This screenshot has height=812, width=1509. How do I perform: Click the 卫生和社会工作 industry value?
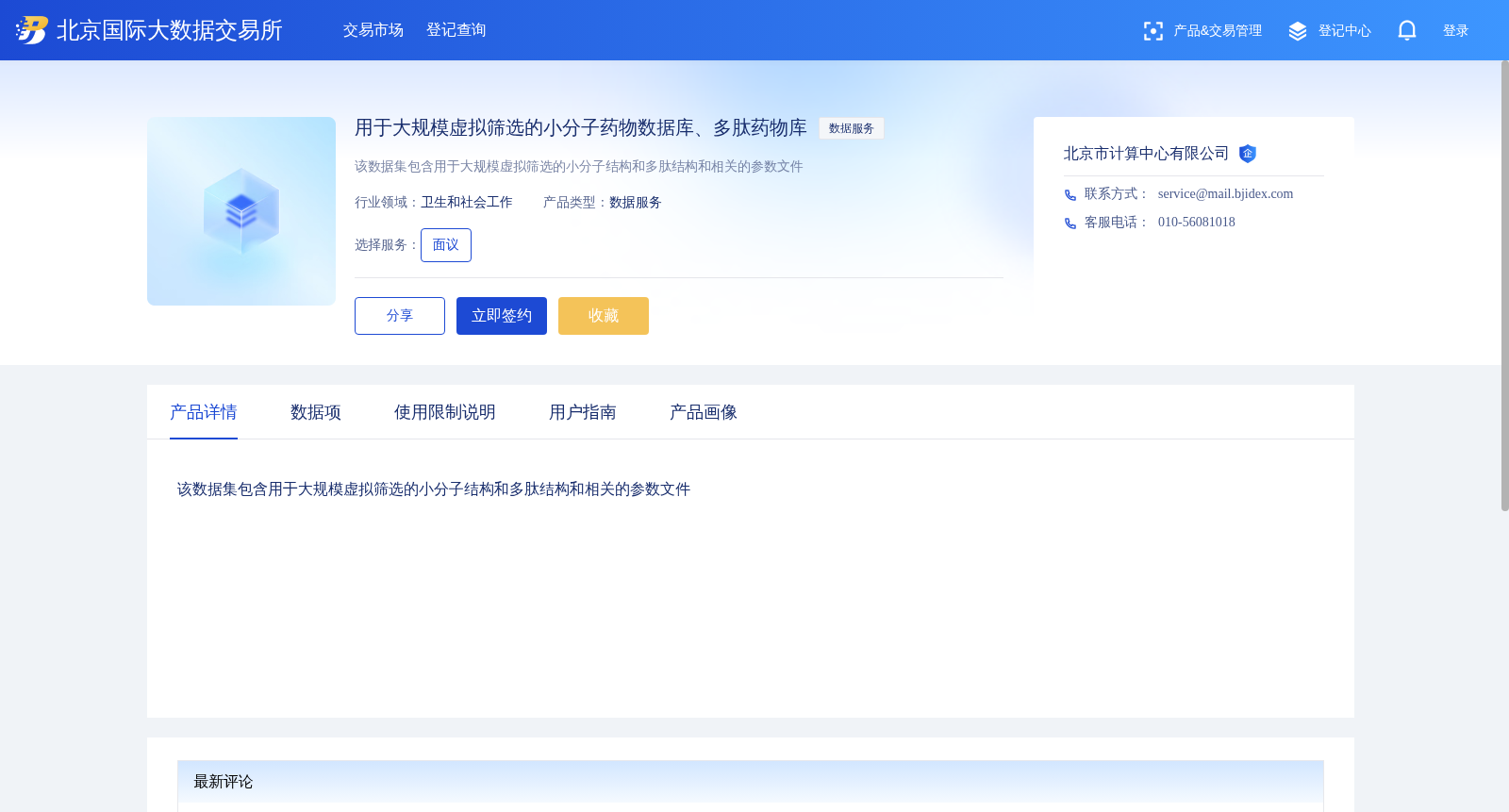pyautogui.click(x=467, y=203)
